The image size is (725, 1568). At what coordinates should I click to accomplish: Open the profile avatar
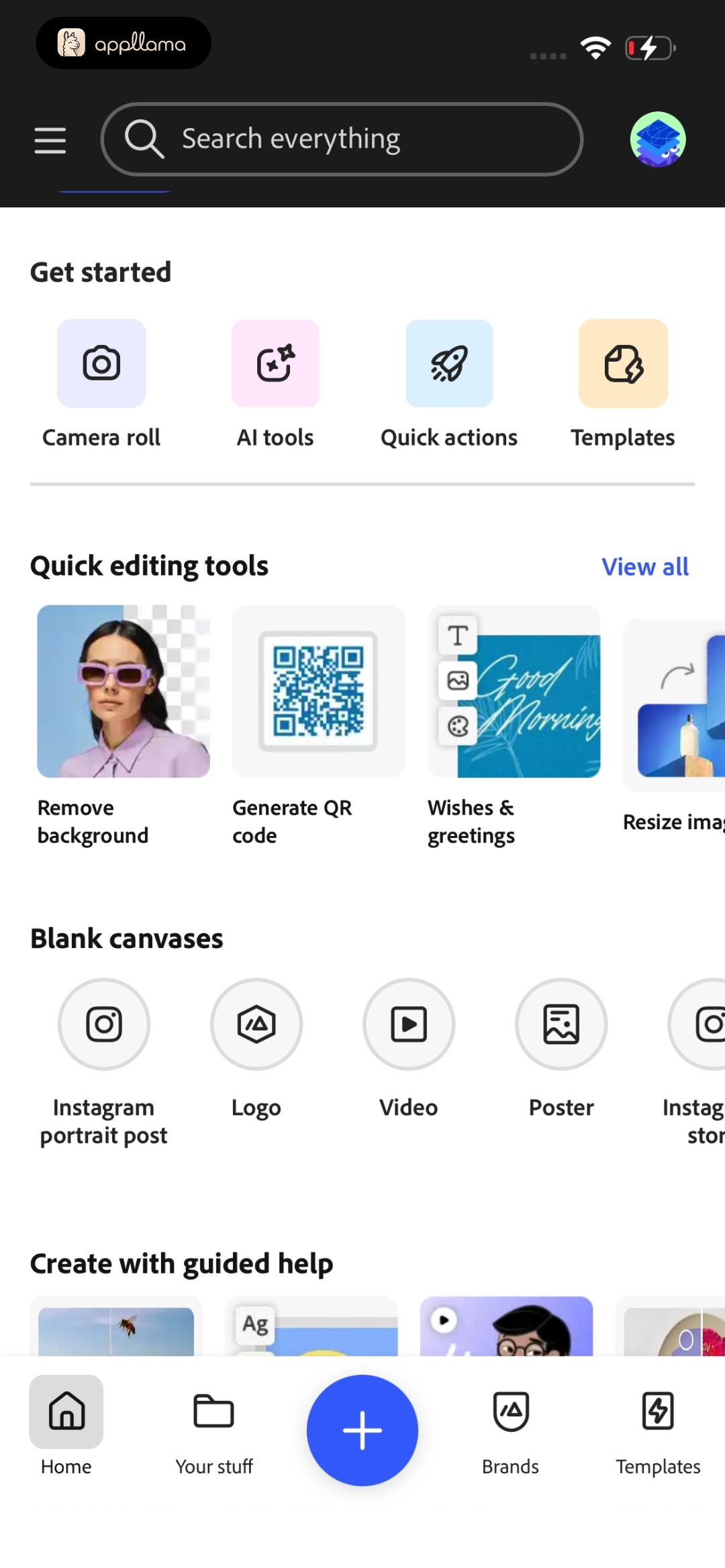coord(657,140)
